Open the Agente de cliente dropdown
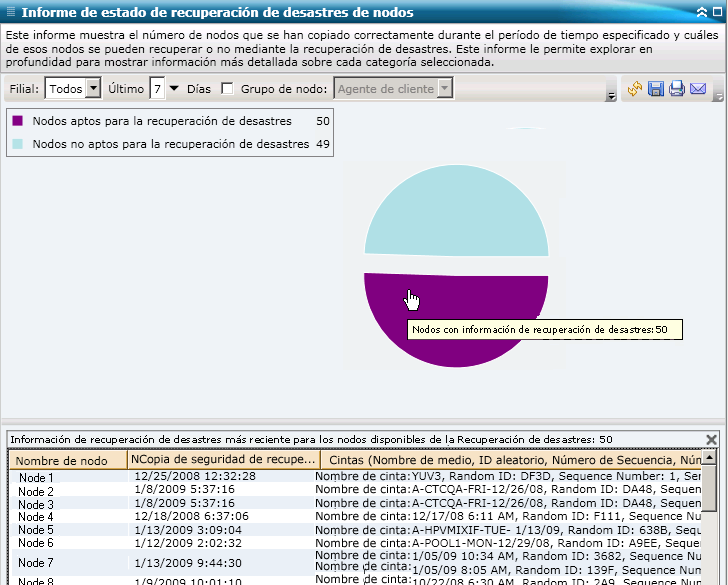Viewport: 728px width, 585px height. [x=445, y=89]
